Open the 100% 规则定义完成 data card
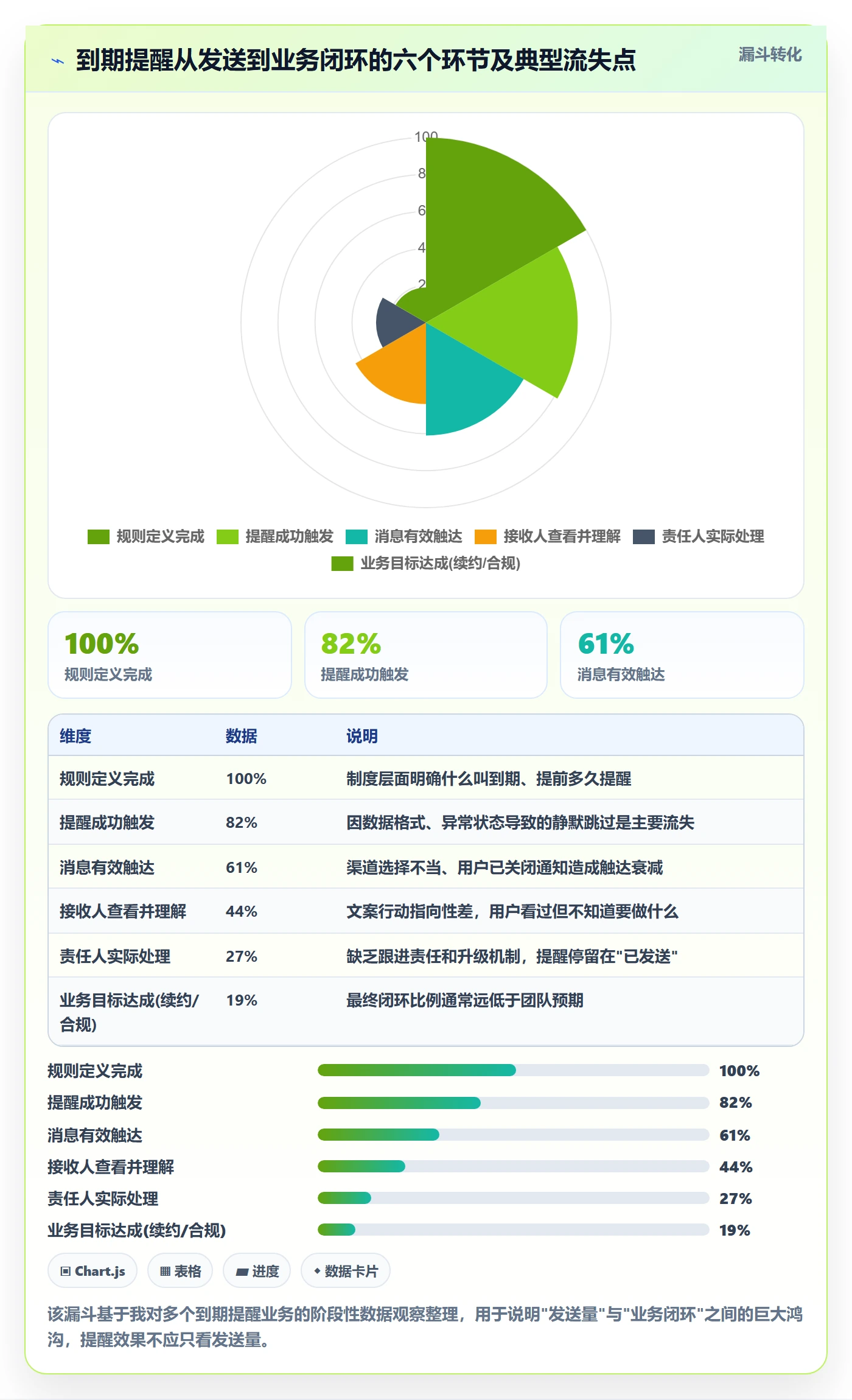This screenshot has height=1400, width=852. (170, 655)
